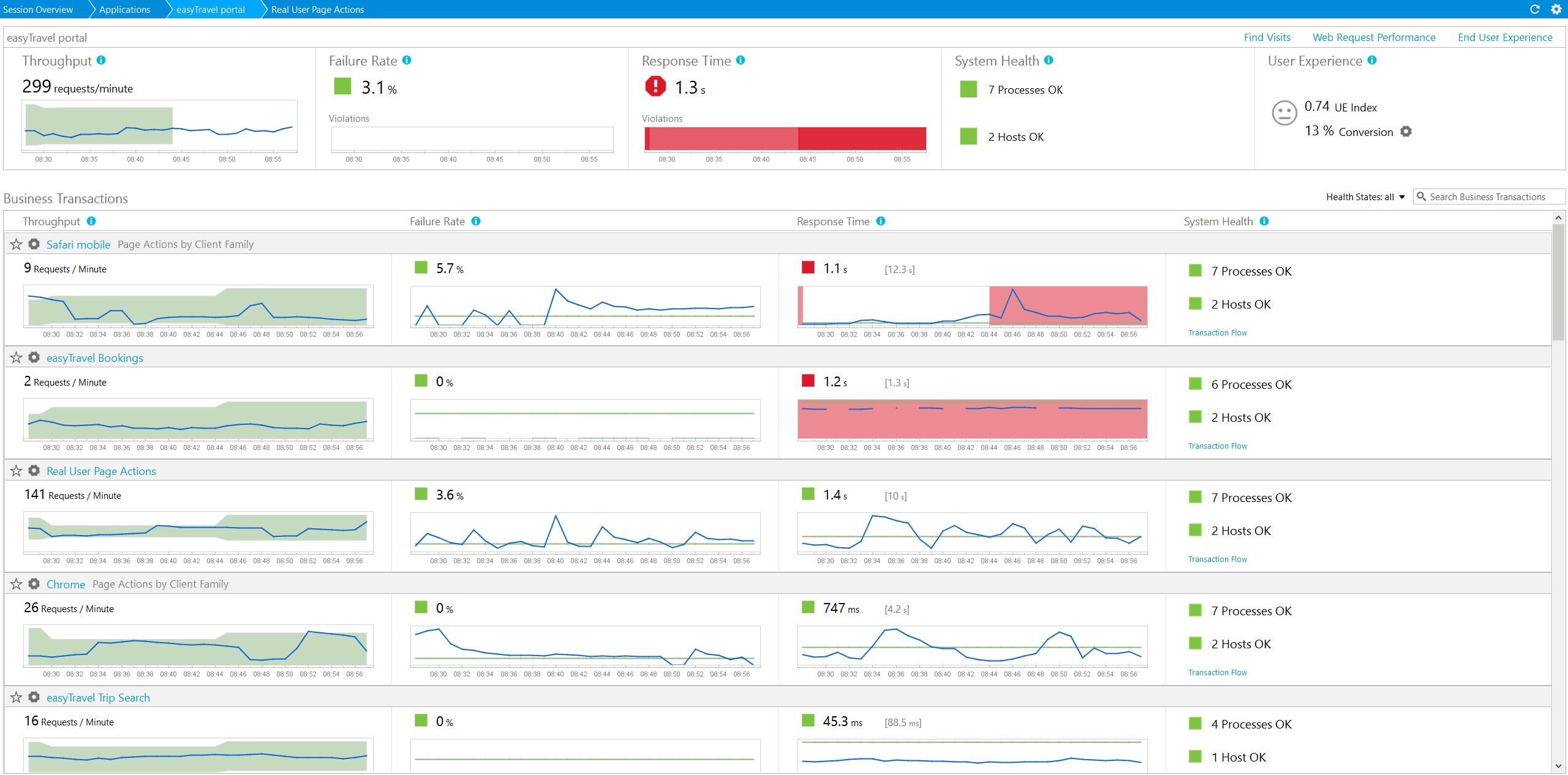Click '6 Processes OK' in easyTravel Bookings row
This screenshot has width=1568, height=775.
[1251, 384]
